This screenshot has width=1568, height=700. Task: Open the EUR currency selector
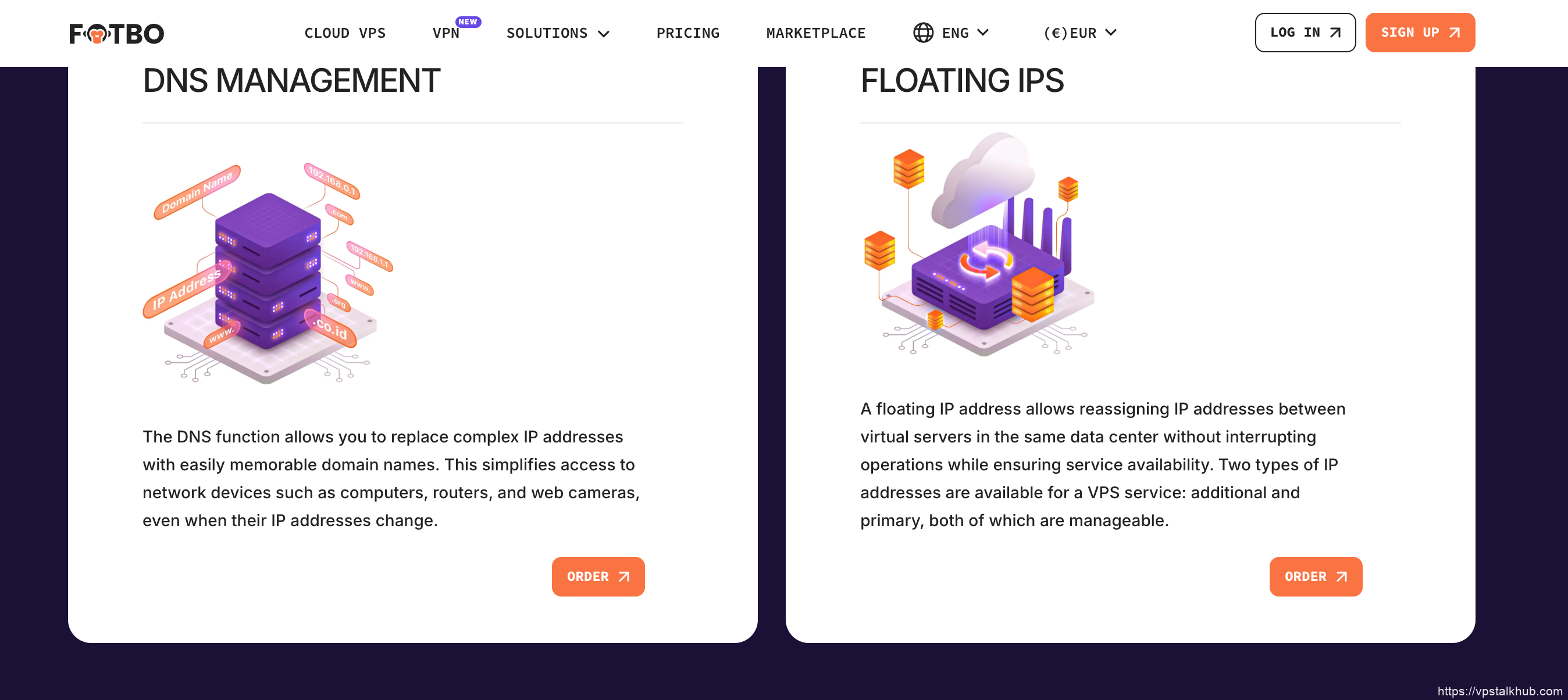pos(1079,33)
